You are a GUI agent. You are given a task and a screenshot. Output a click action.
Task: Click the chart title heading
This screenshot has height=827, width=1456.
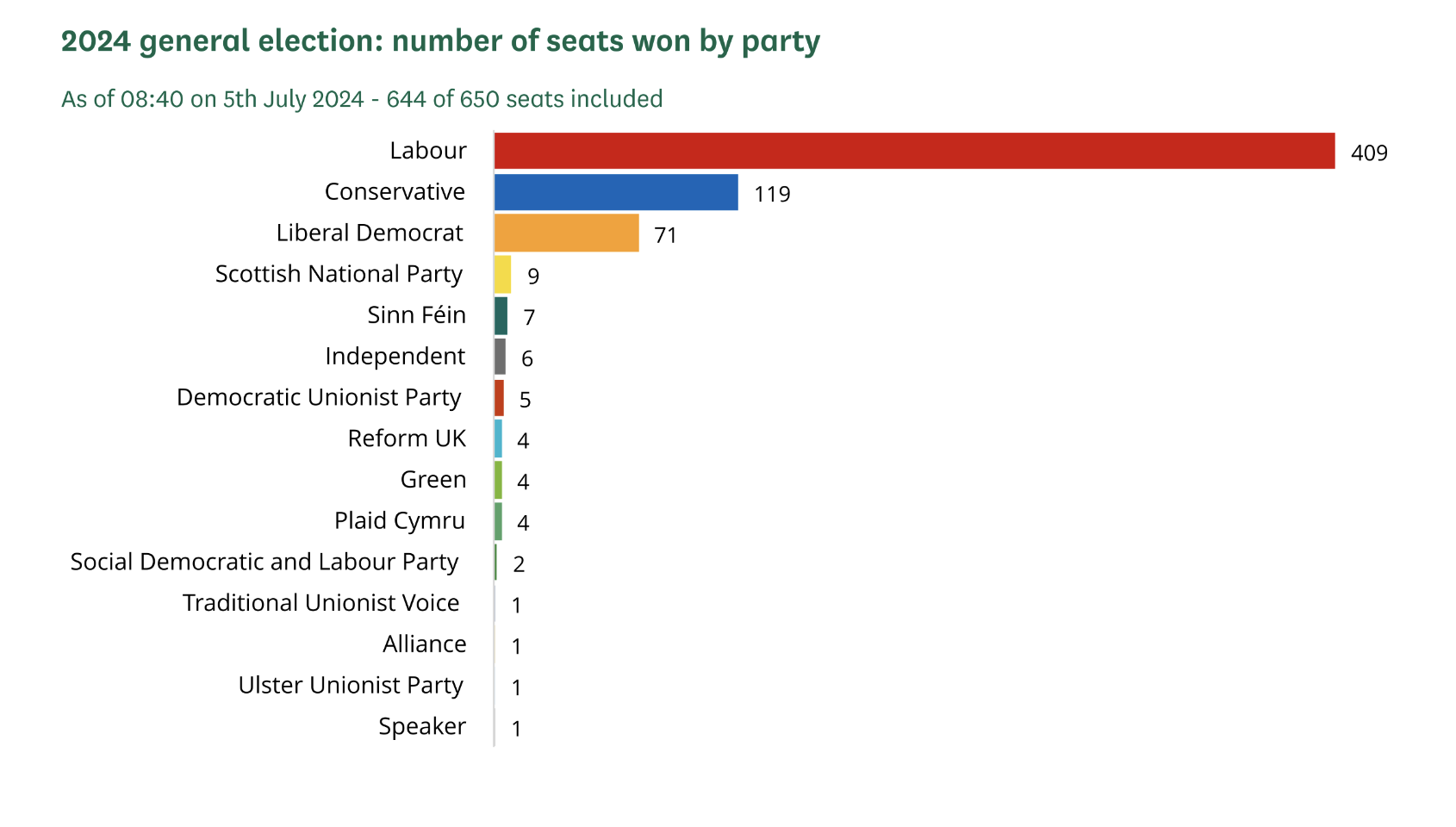pyautogui.click(x=440, y=41)
